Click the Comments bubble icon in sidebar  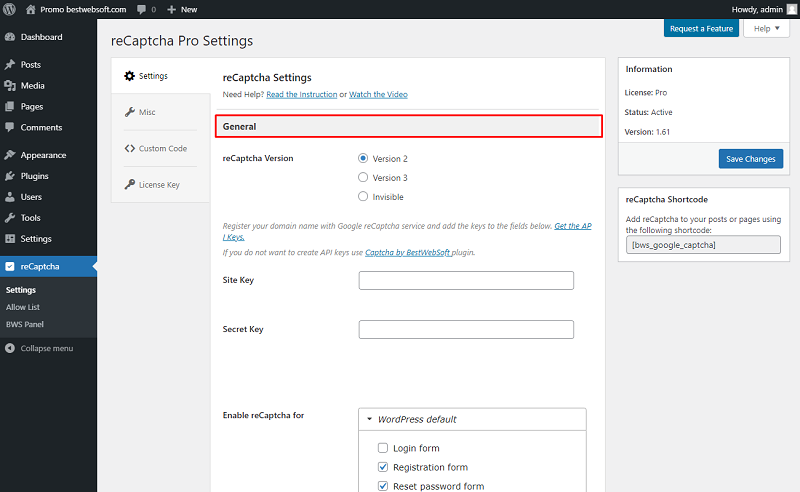click(10, 127)
